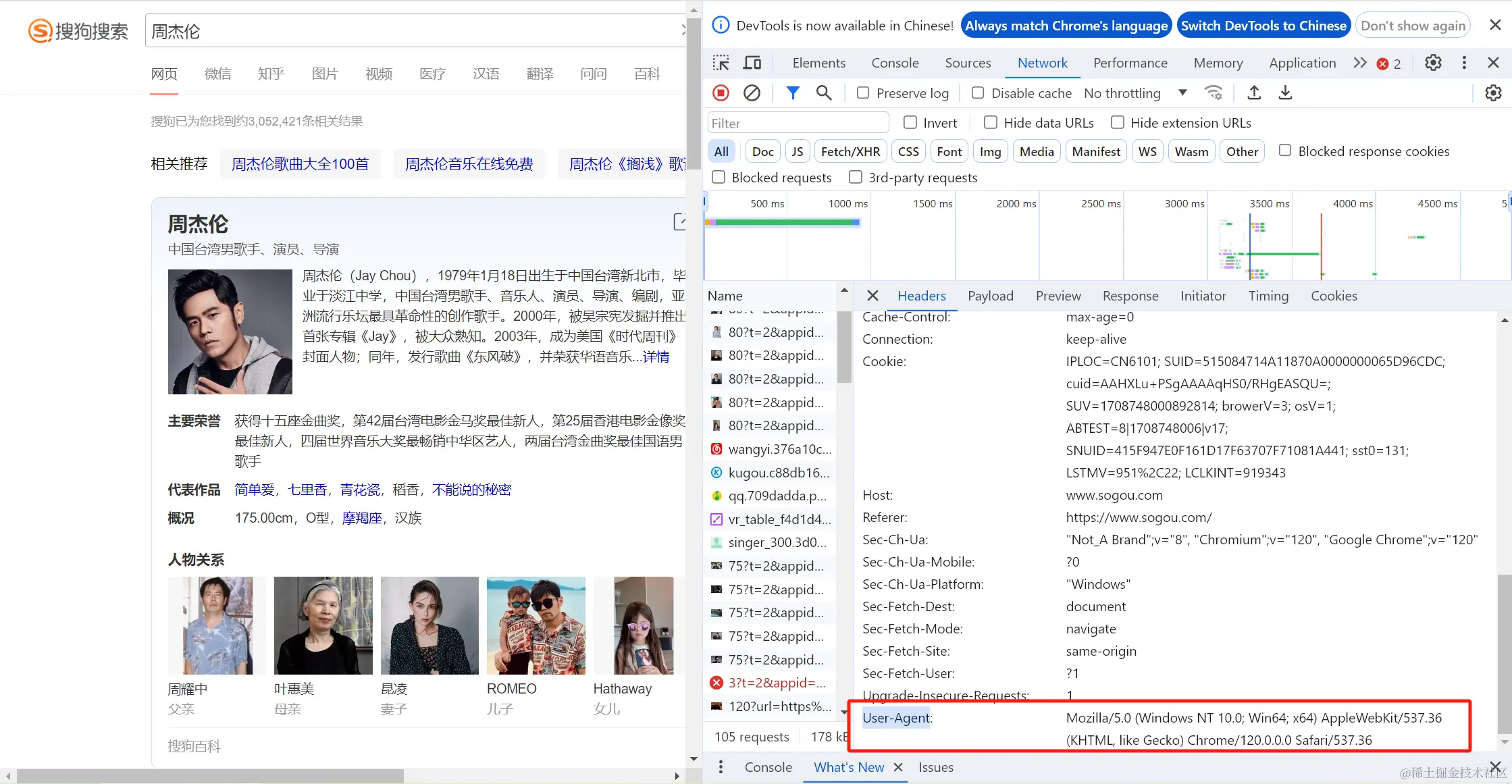Click the network filter funnel icon
Image resolution: width=1512 pixels, height=784 pixels.
point(793,93)
